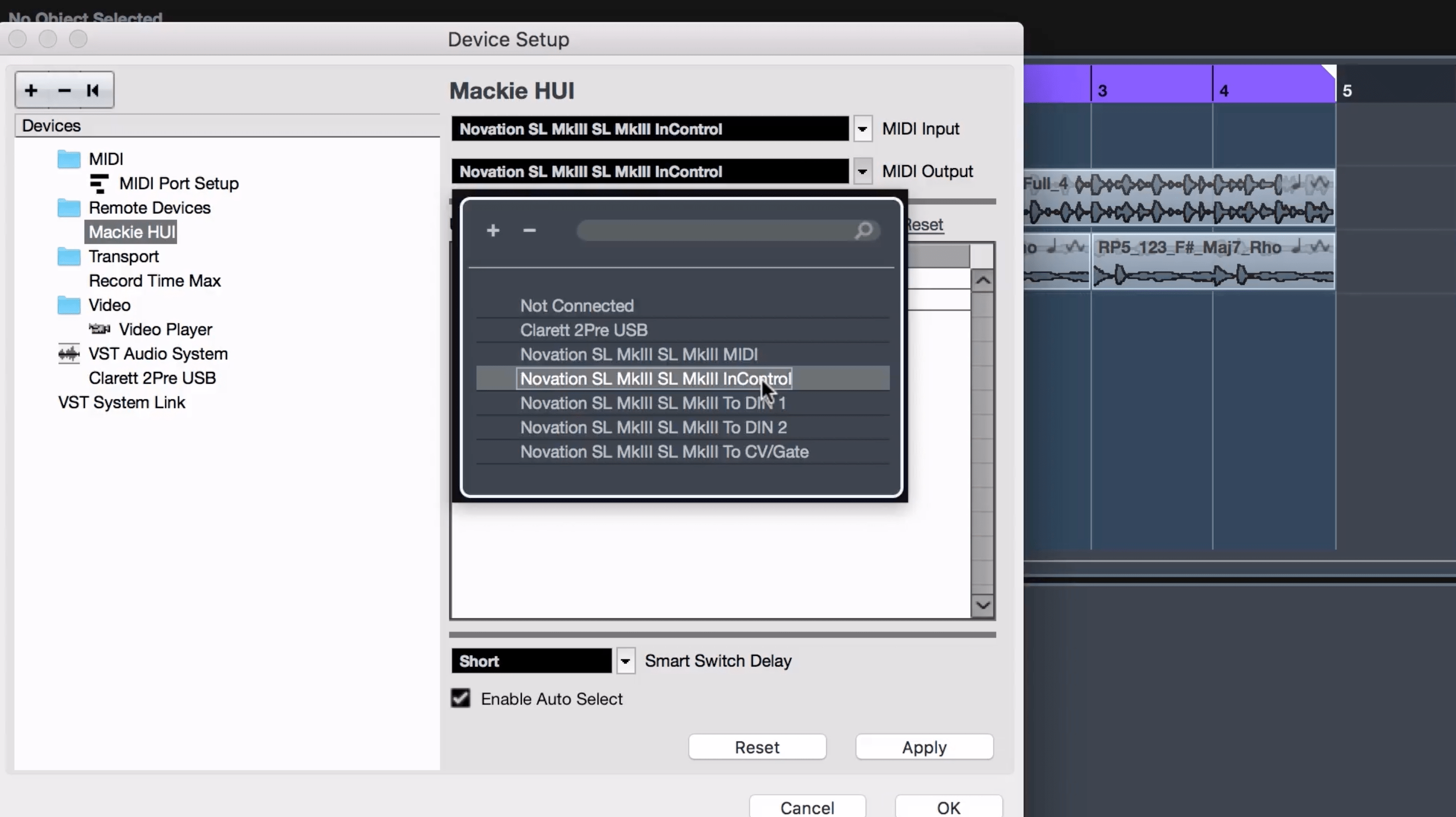Viewport: 1456px width, 817px height.
Task: Select VST Audio System tree item
Action: (x=158, y=354)
